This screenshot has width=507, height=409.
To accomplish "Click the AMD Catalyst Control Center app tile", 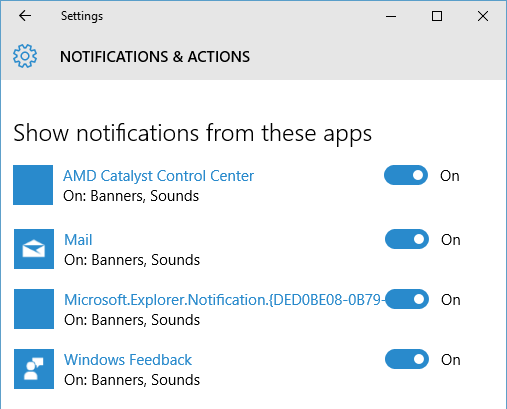I will (x=33, y=185).
